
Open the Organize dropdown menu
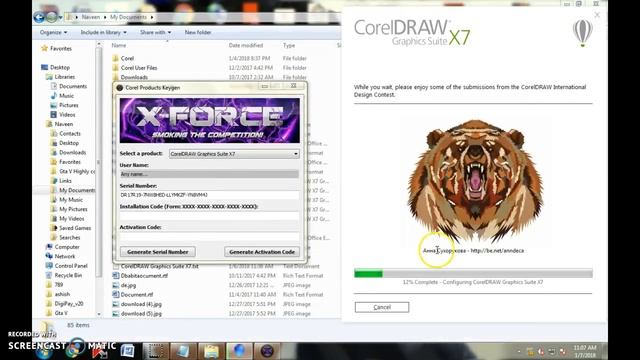[53, 32]
